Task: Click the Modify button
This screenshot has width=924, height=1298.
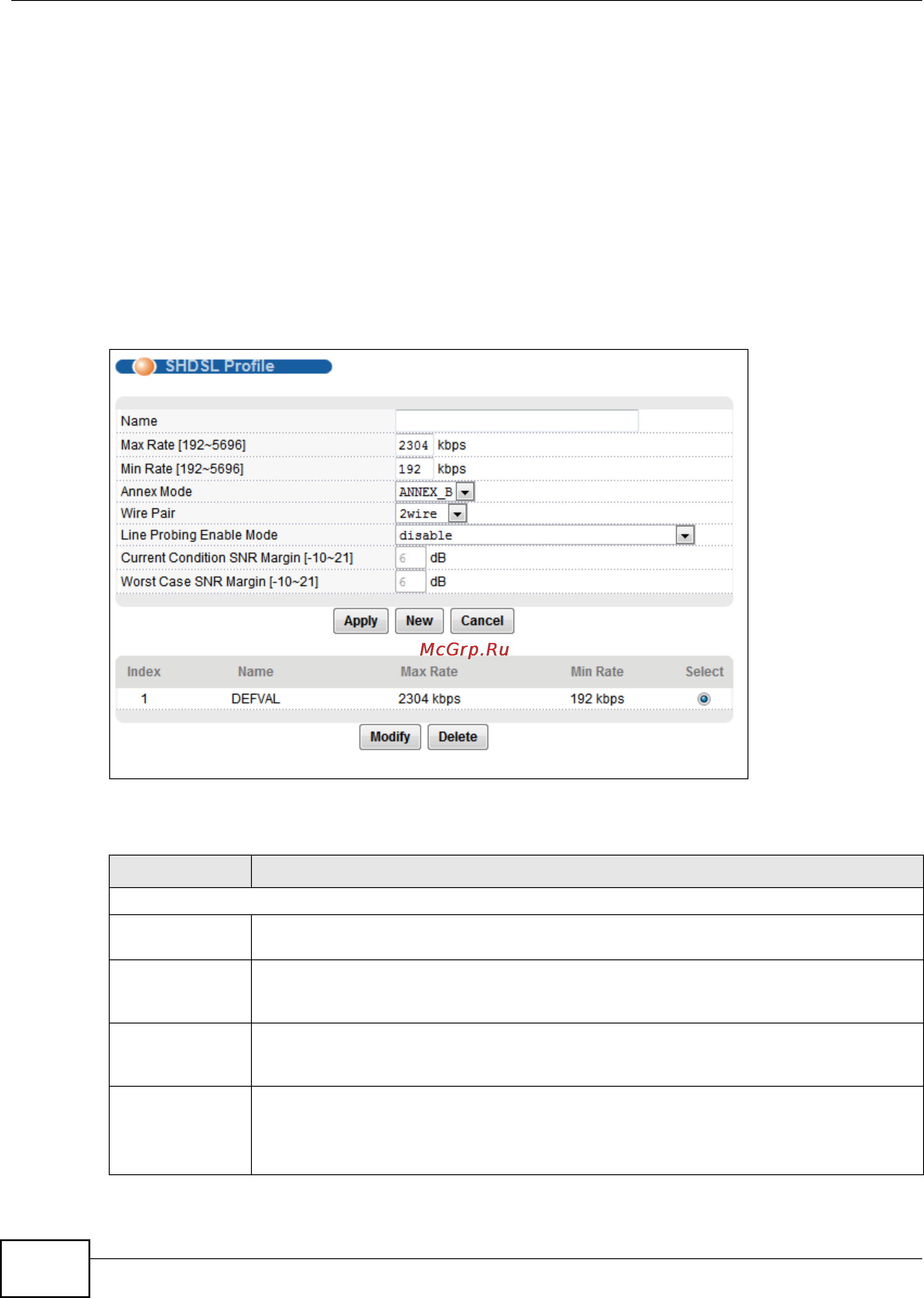Action: click(390, 736)
